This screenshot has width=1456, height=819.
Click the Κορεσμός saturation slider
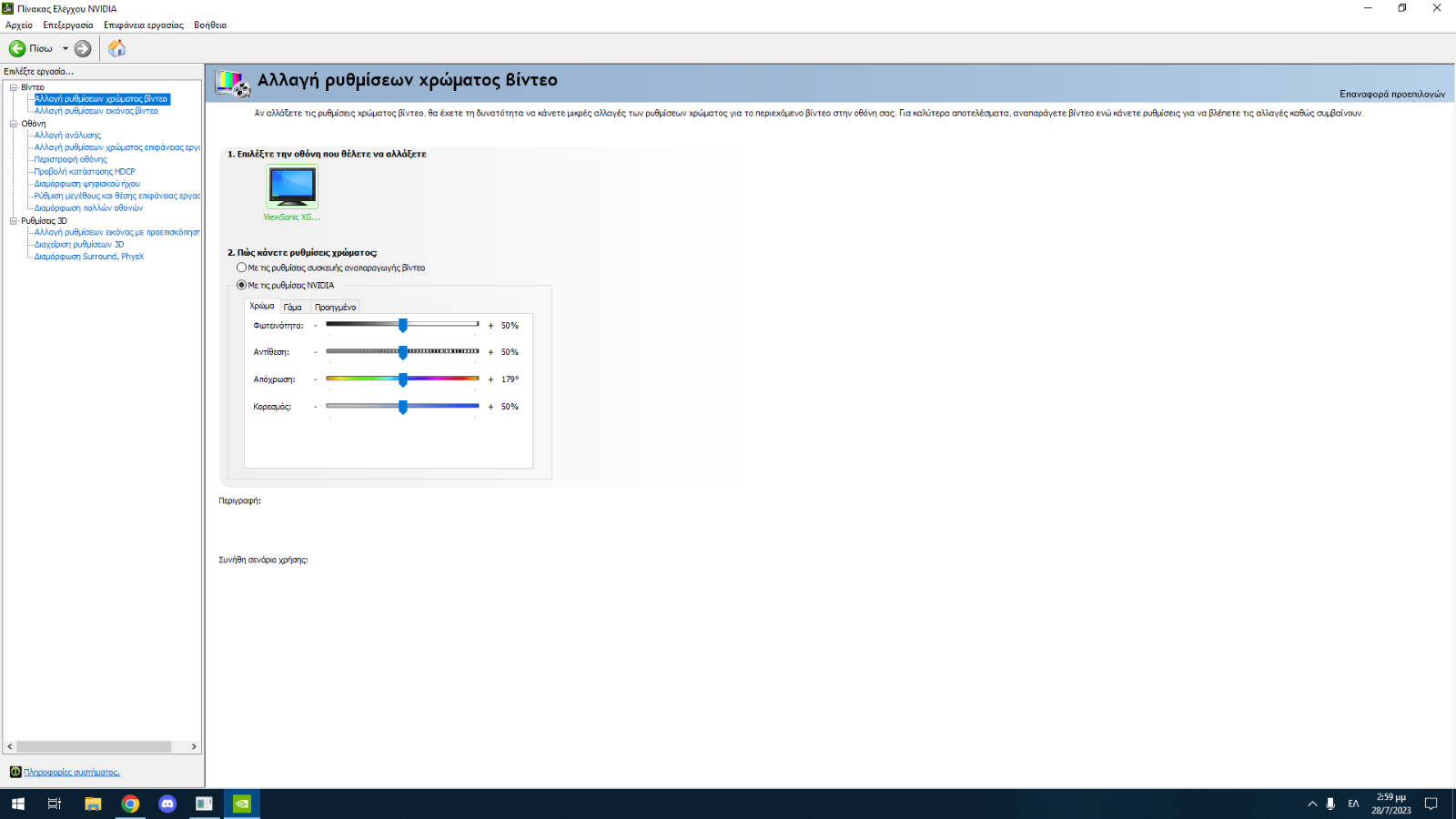point(402,407)
